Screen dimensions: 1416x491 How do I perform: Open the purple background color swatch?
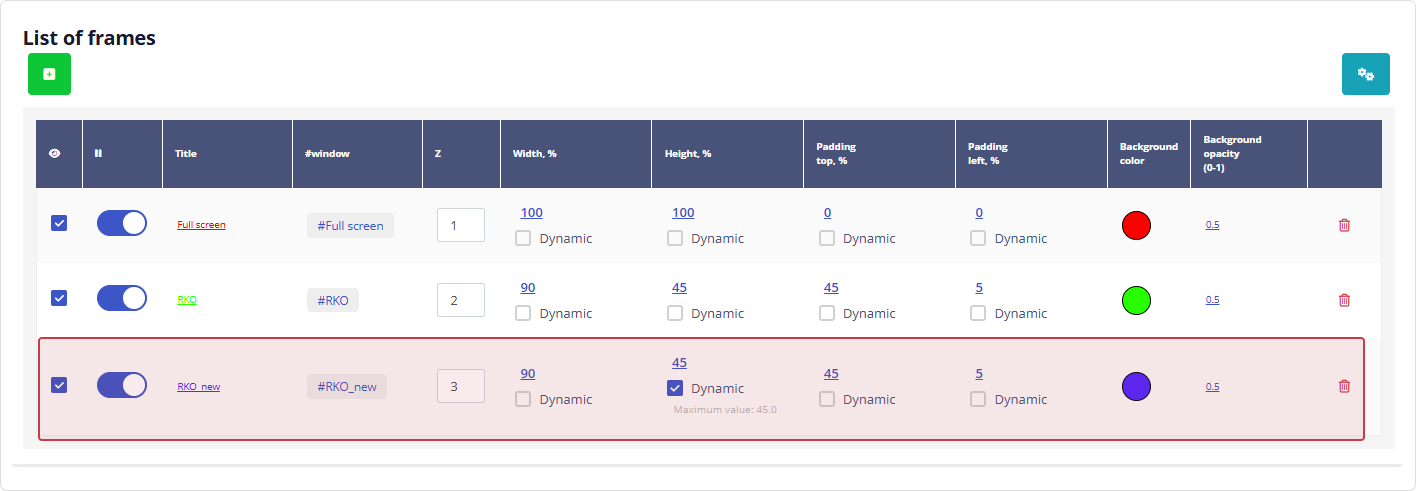pyautogui.click(x=1136, y=386)
